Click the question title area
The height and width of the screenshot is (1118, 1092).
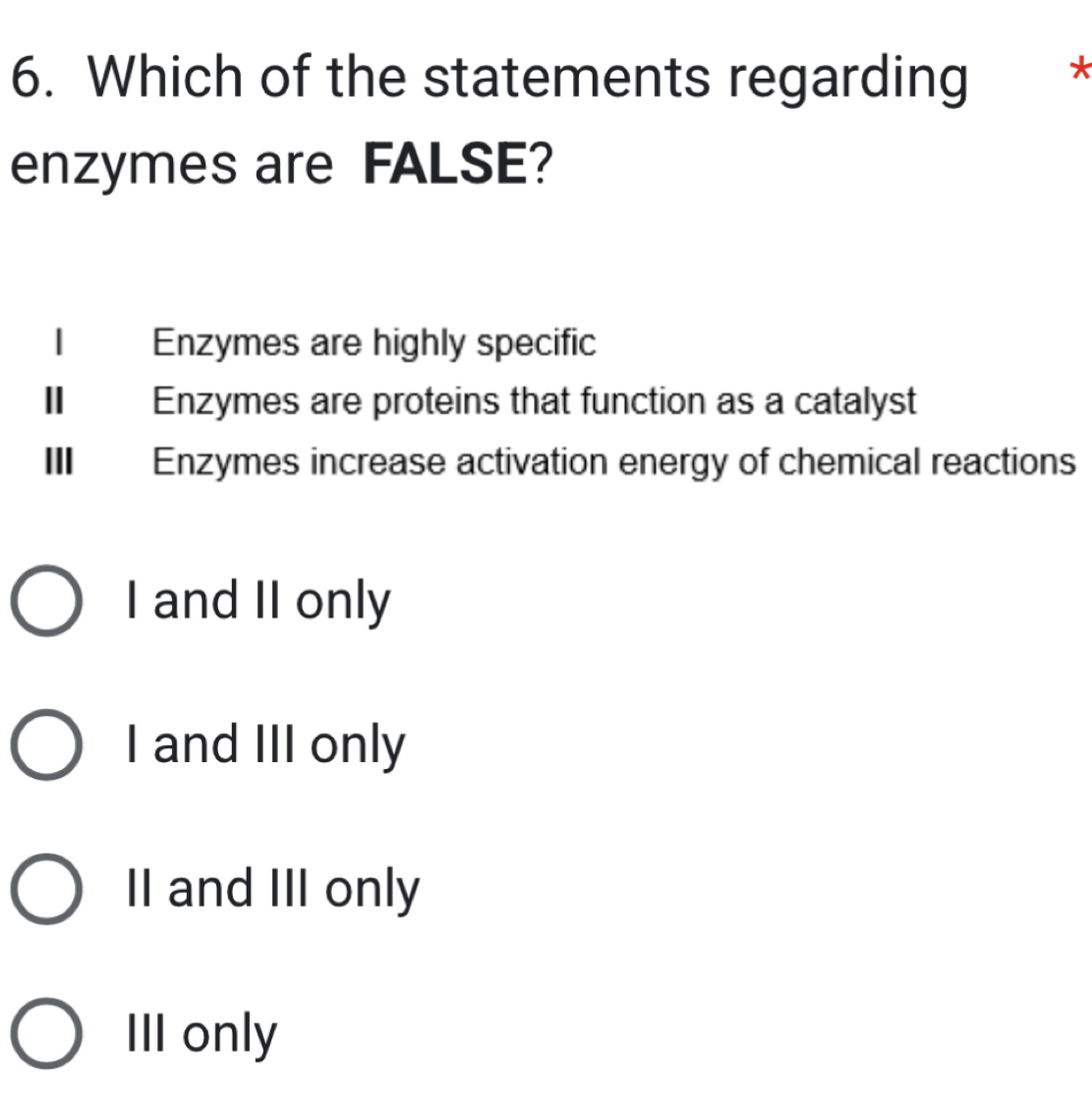tap(393, 118)
